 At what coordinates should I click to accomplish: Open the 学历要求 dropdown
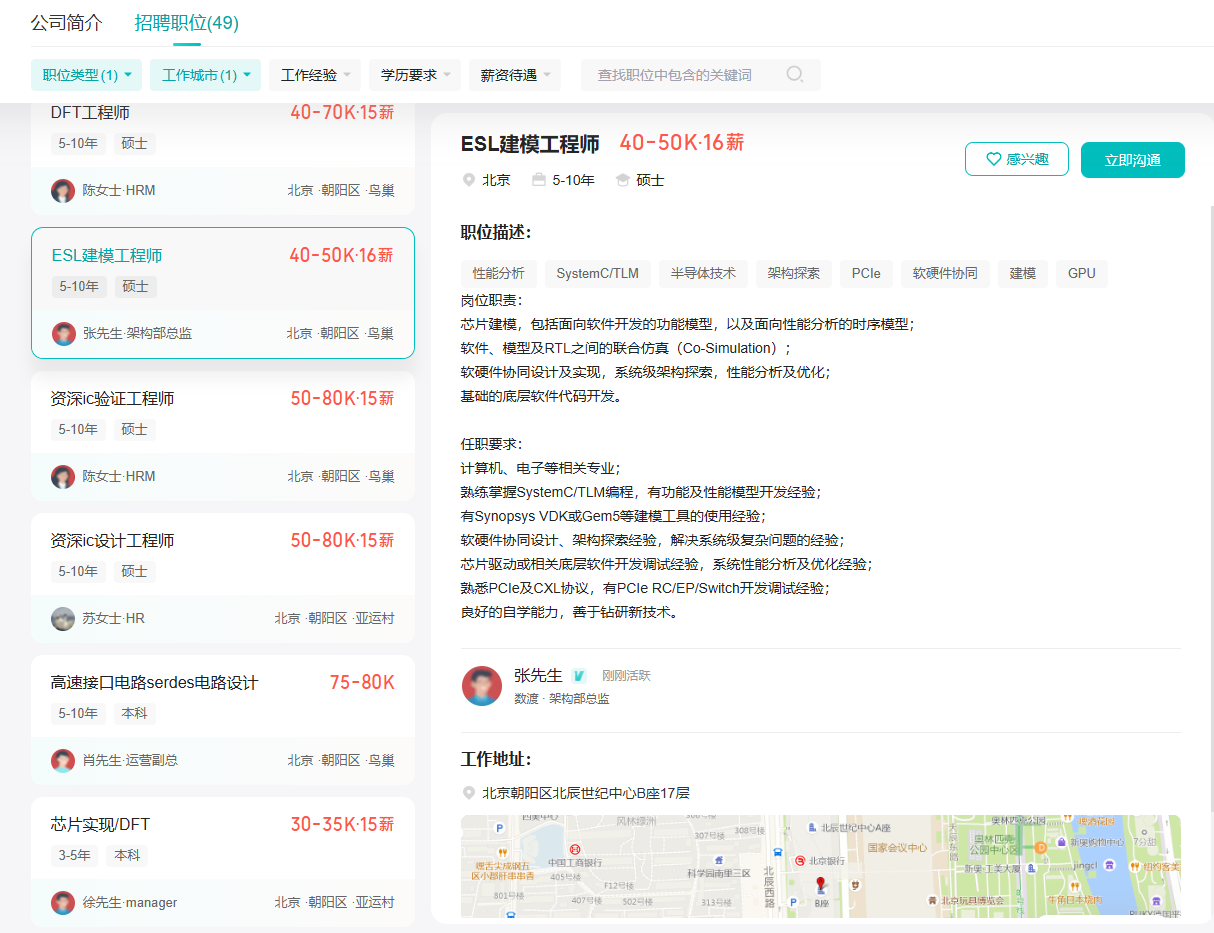pos(414,75)
